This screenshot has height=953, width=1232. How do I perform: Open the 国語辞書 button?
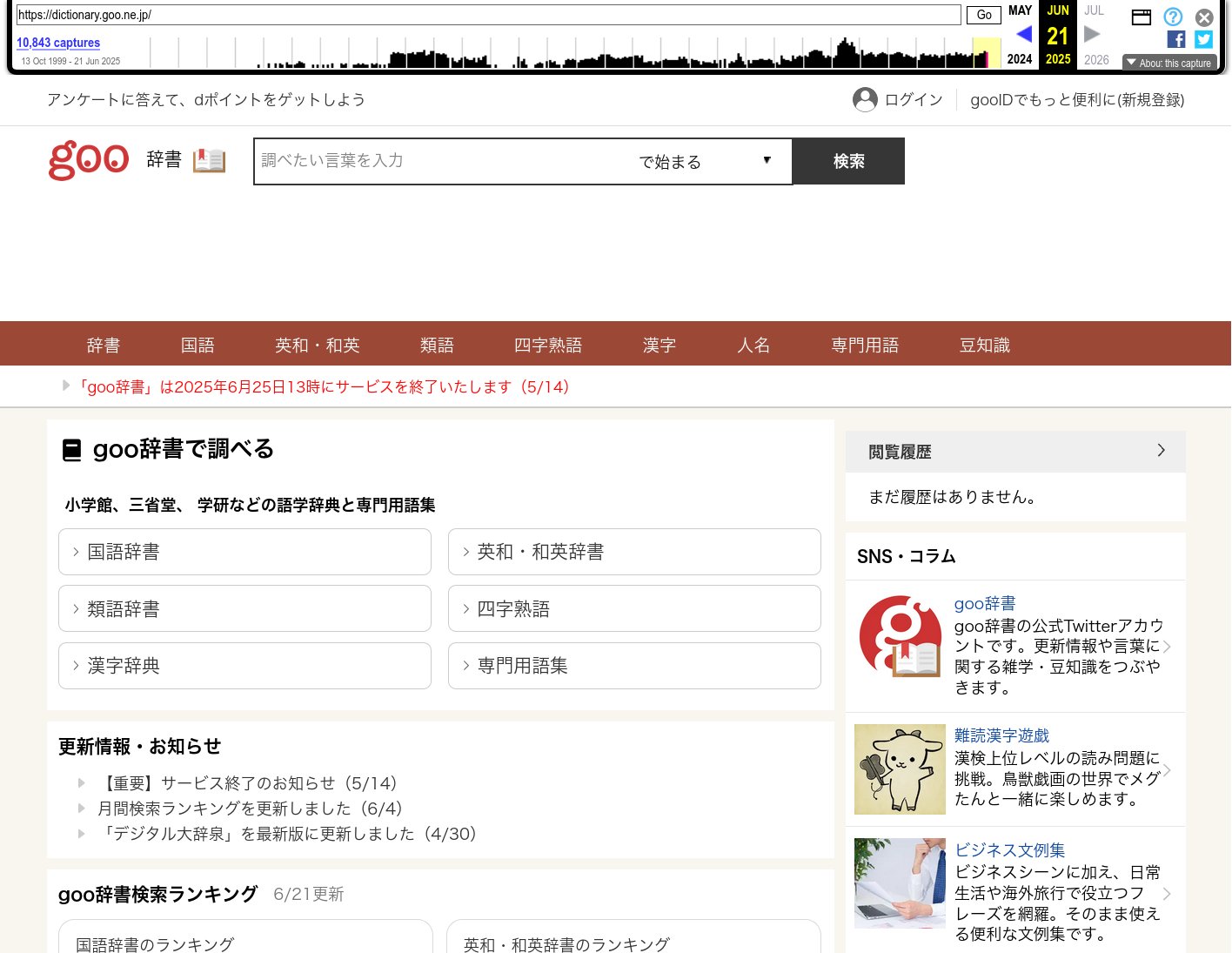244,552
